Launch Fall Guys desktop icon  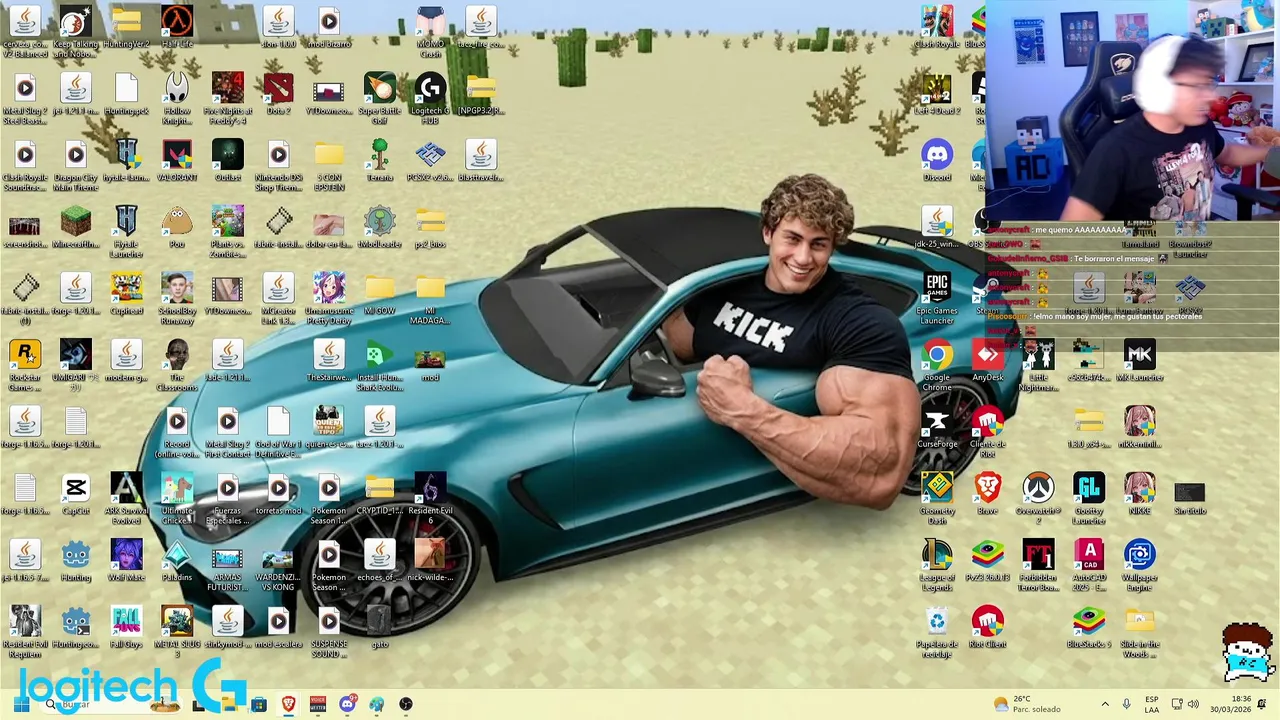pos(126,621)
